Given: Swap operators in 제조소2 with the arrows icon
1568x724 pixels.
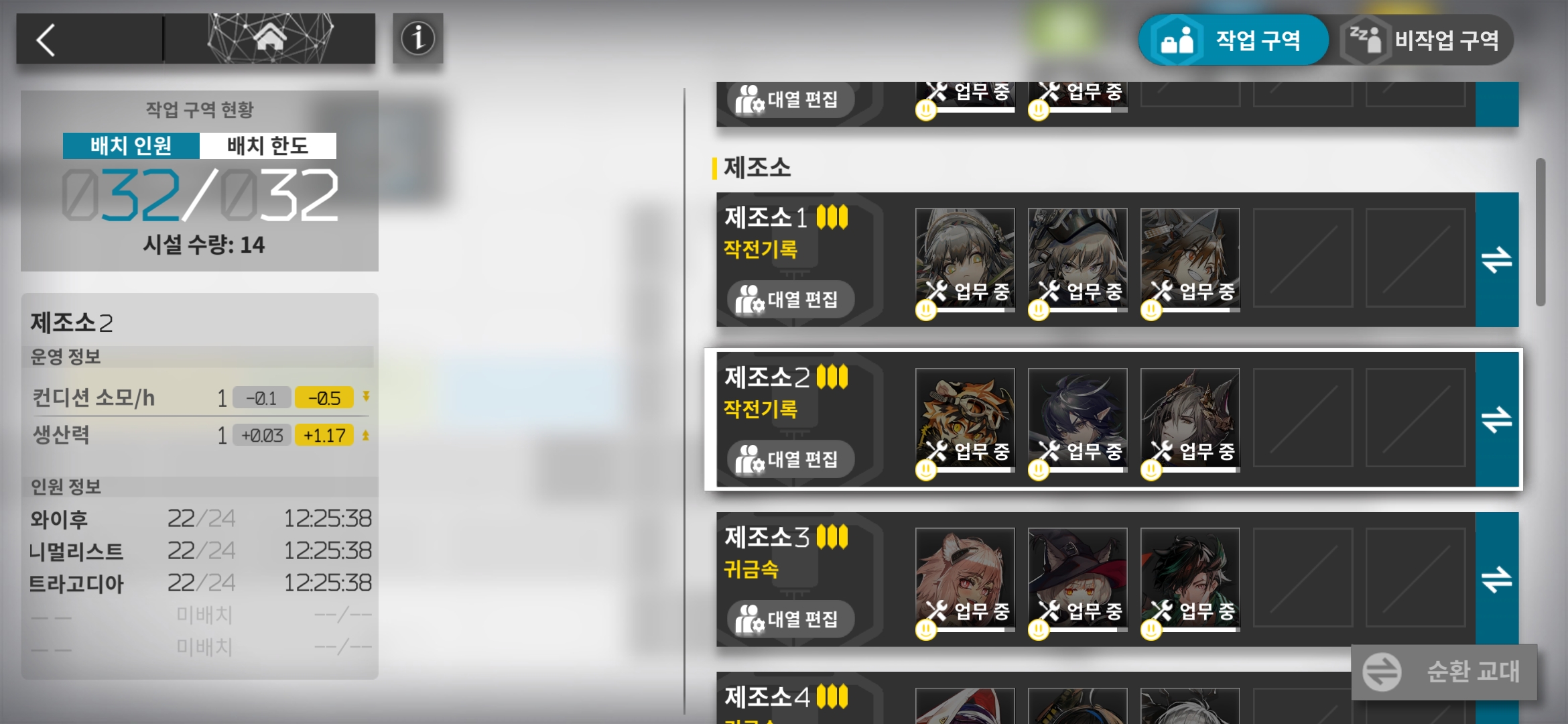Looking at the screenshot, I should (1496, 420).
